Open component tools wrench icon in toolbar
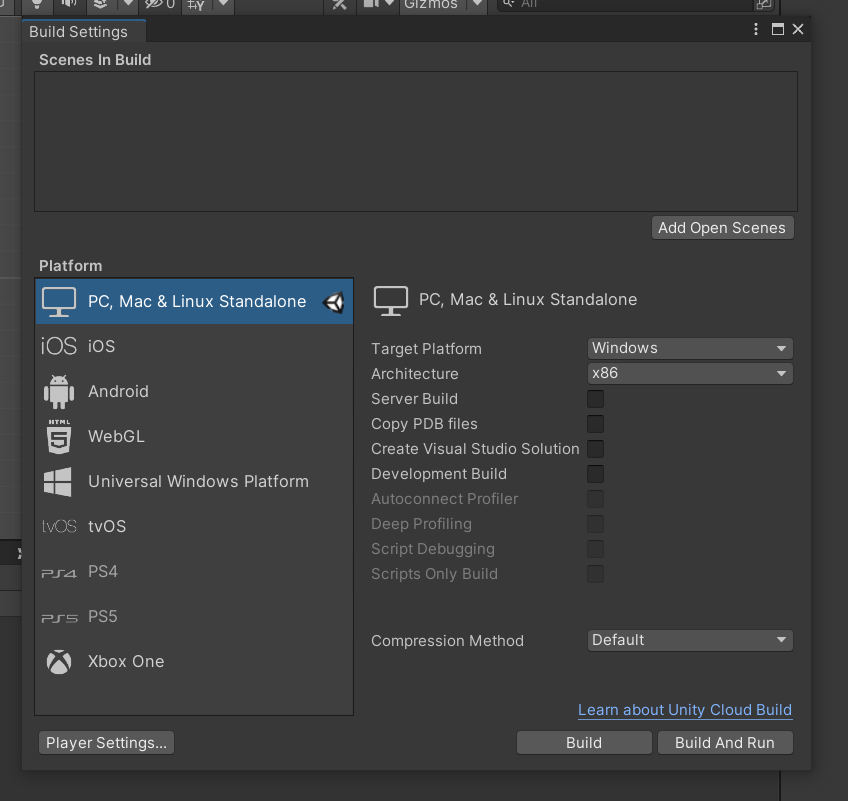The height and width of the screenshot is (801, 848). point(339,4)
